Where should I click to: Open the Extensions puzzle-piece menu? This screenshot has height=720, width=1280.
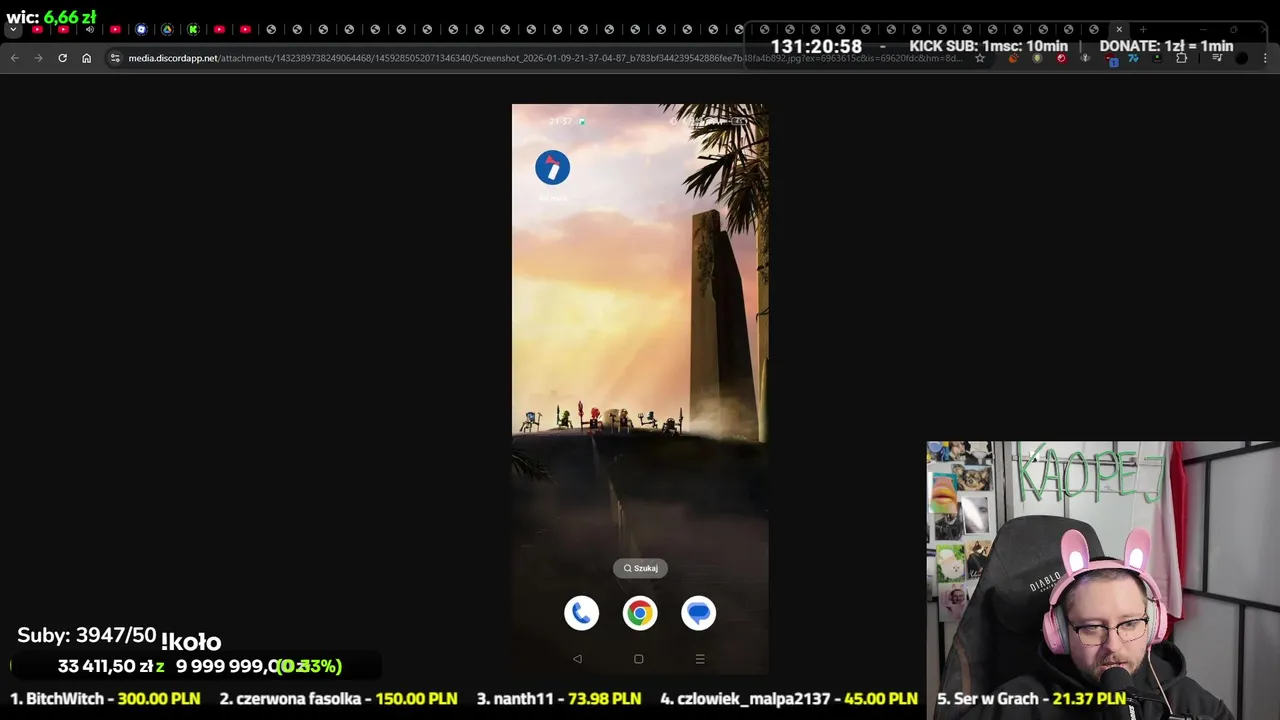point(1181,58)
